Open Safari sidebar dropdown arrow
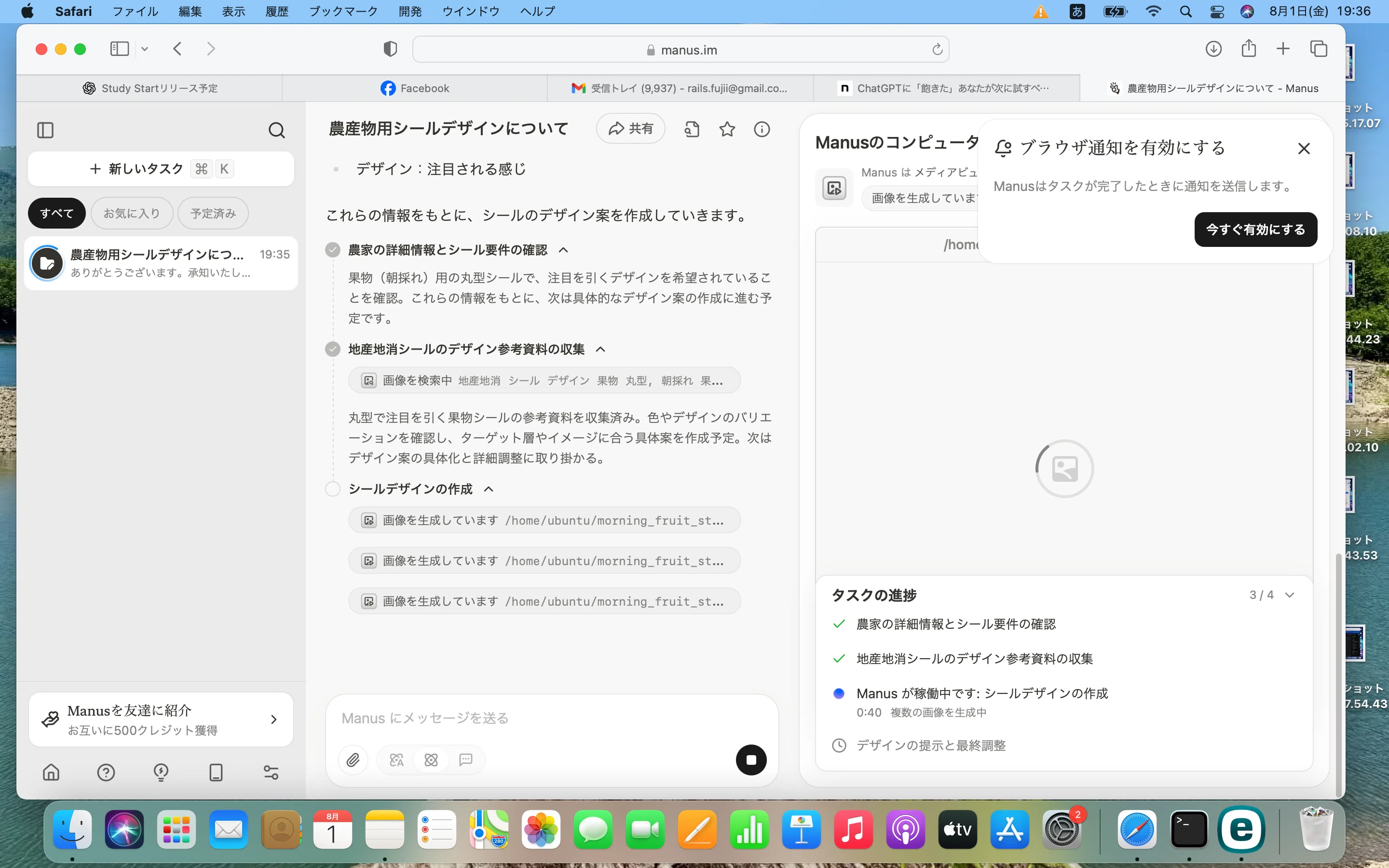This screenshot has width=1389, height=868. tap(145, 49)
